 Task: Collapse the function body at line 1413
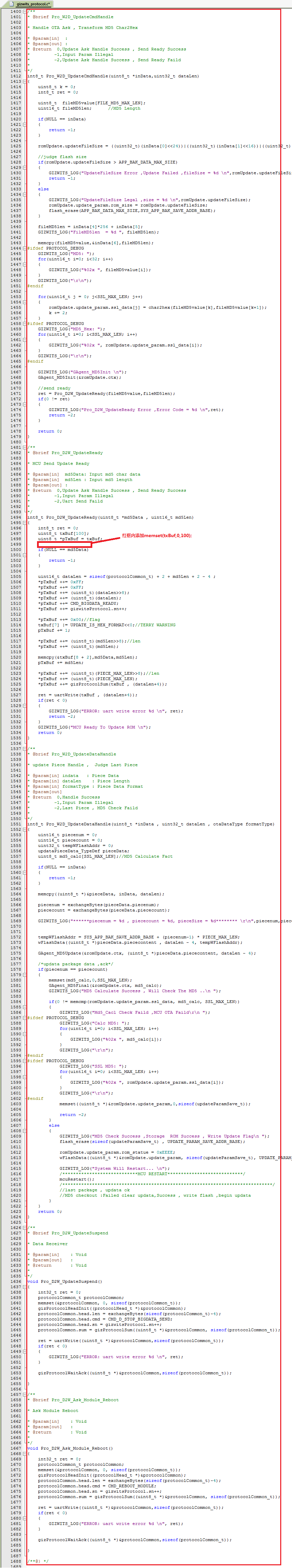(24, 82)
